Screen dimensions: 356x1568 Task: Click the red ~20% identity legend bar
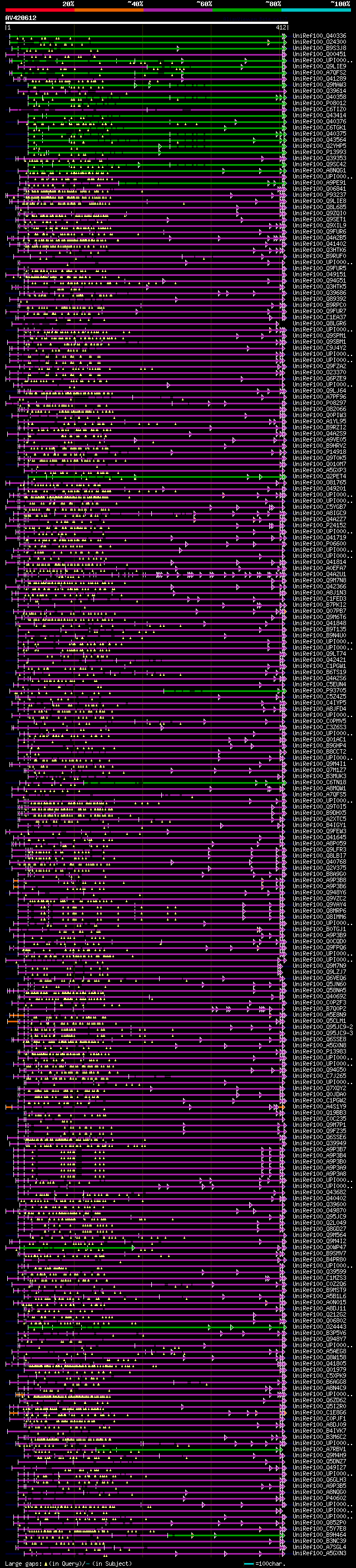click(39, 10)
